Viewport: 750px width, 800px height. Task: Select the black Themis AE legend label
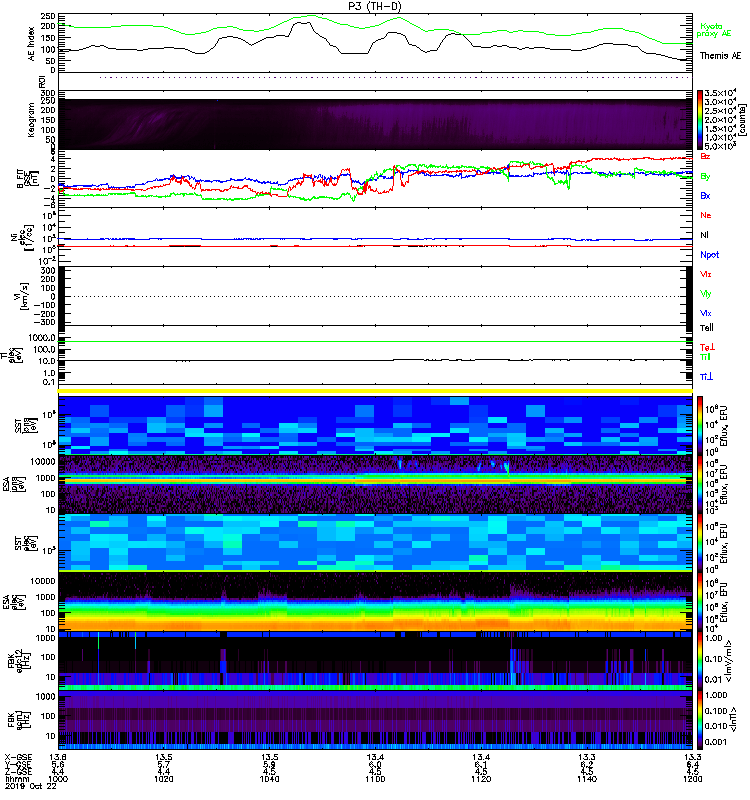pos(720,56)
